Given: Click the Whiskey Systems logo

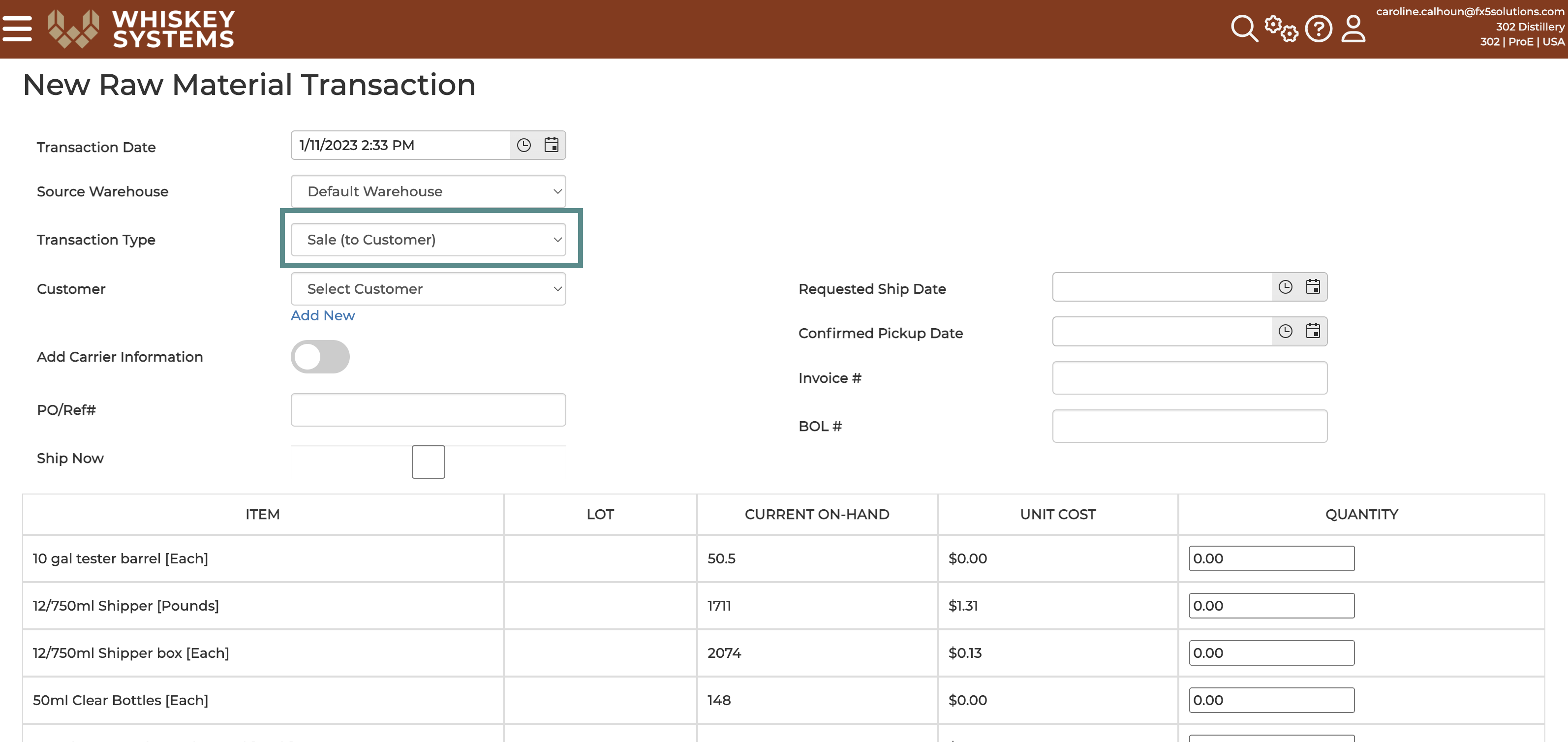Looking at the screenshot, I should [x=141, y=29].
